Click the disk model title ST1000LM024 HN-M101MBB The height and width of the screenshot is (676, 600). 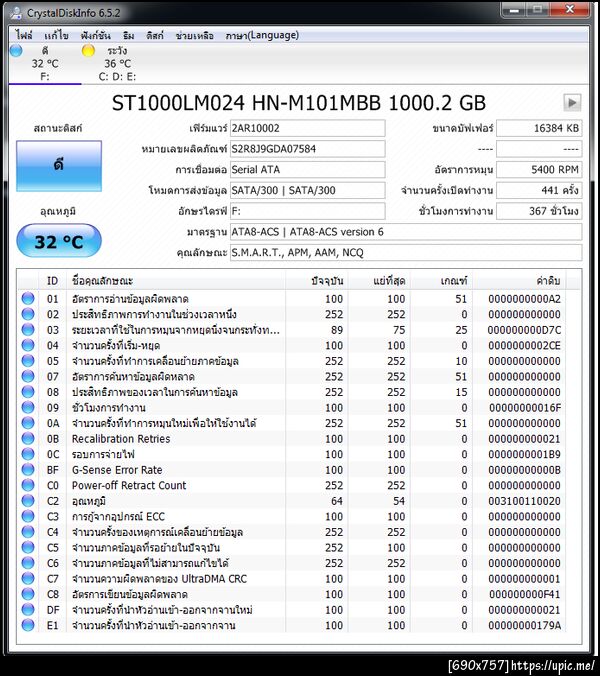tap(299, 103)
